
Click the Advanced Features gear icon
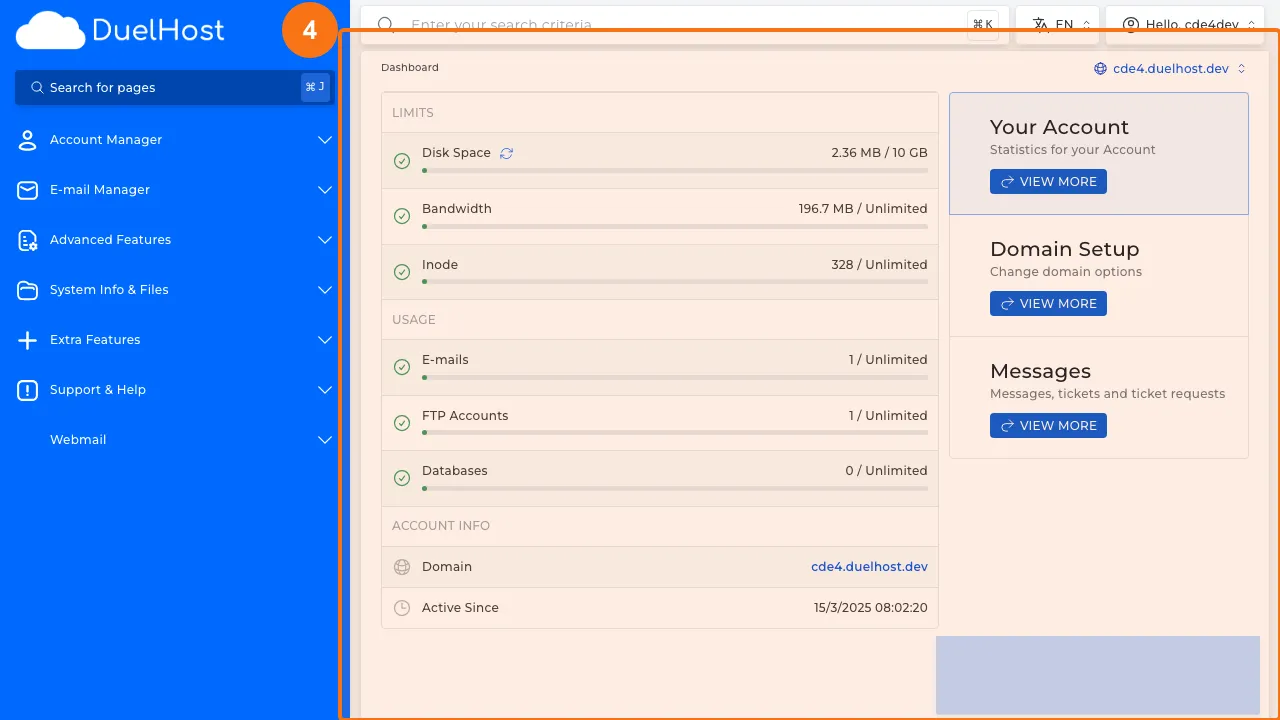(27, 240)
